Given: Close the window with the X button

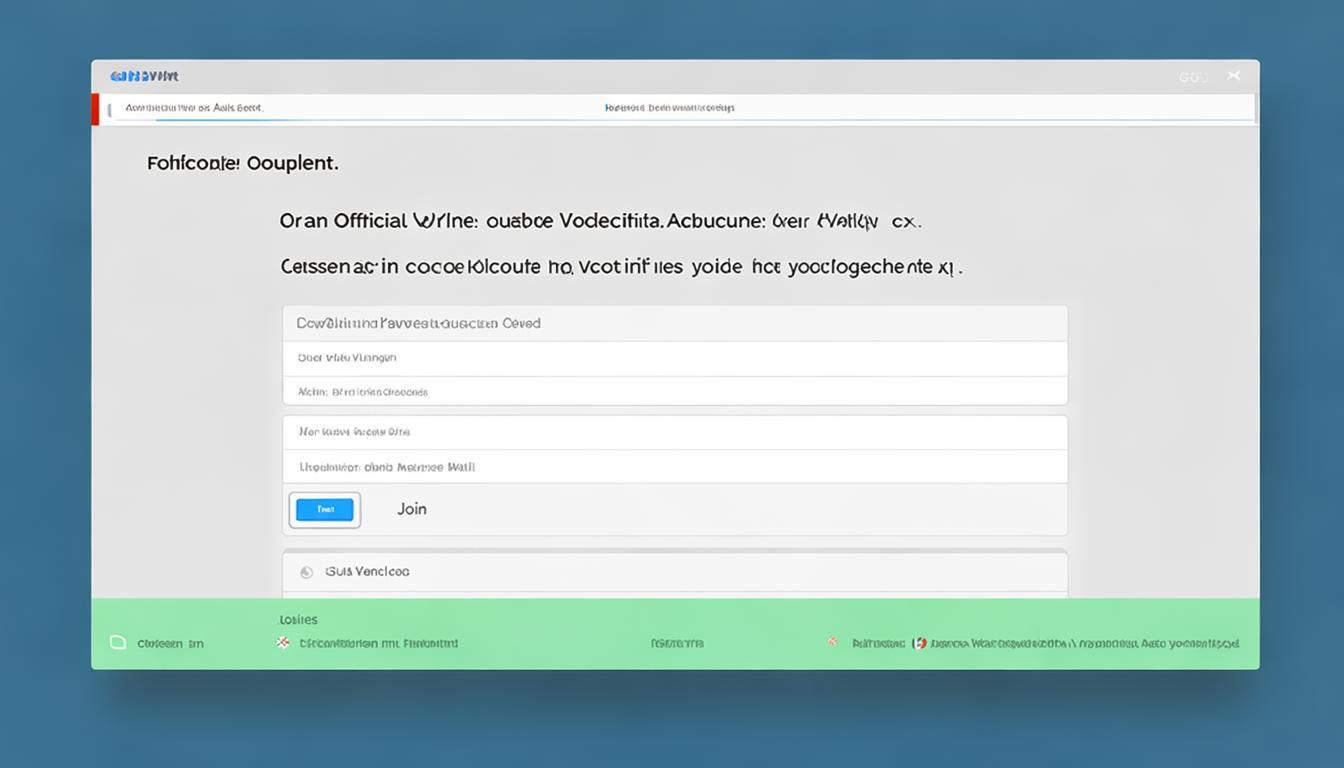Looking at the screenshot, I should pyautogui.click(x=1234, y=76).
